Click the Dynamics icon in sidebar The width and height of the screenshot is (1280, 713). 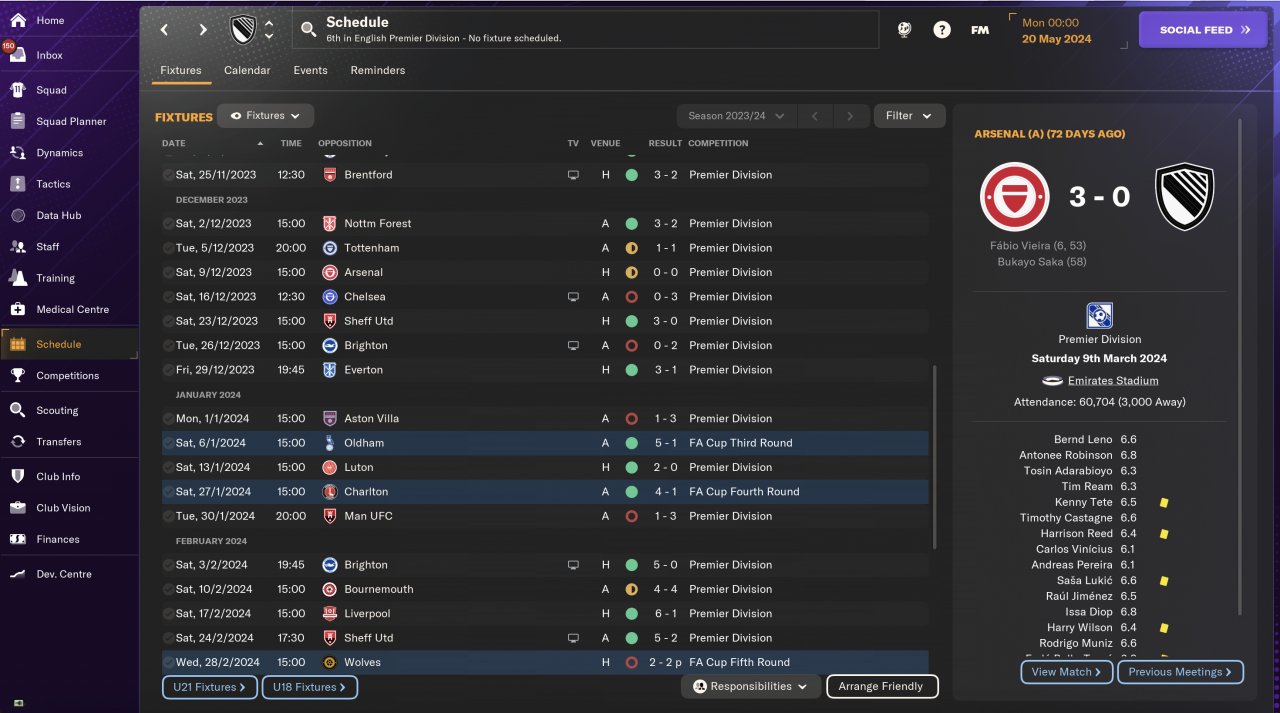pyautogui.click(x=18, y=153)
